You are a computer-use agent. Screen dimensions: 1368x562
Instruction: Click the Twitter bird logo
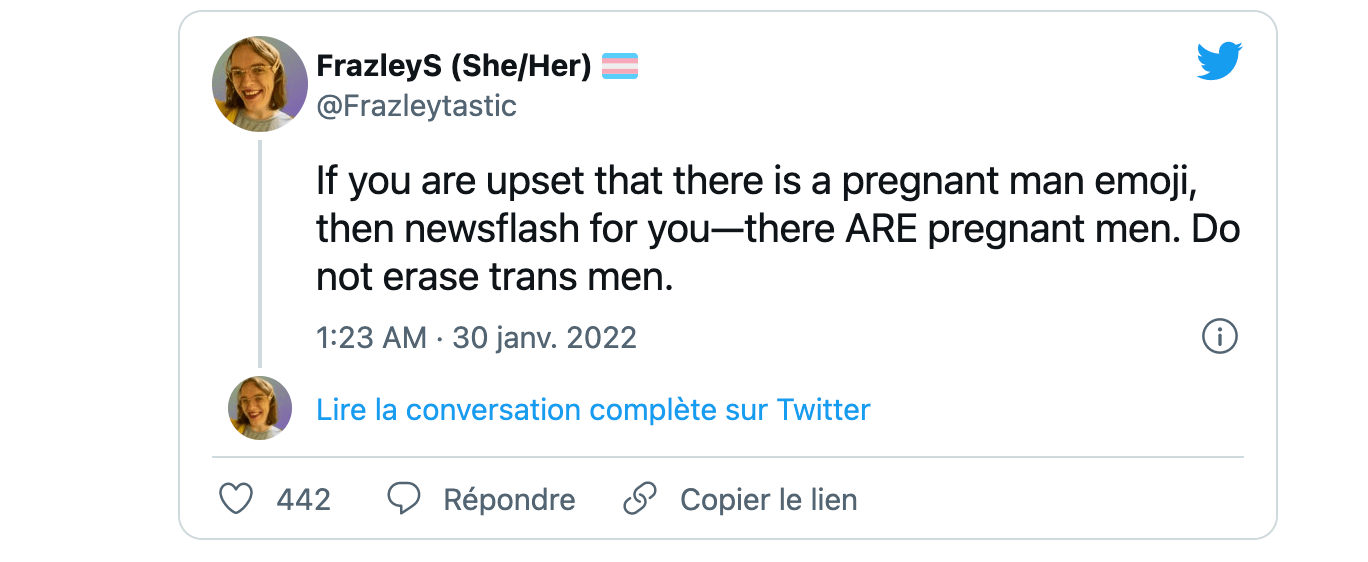[1219, 61]
